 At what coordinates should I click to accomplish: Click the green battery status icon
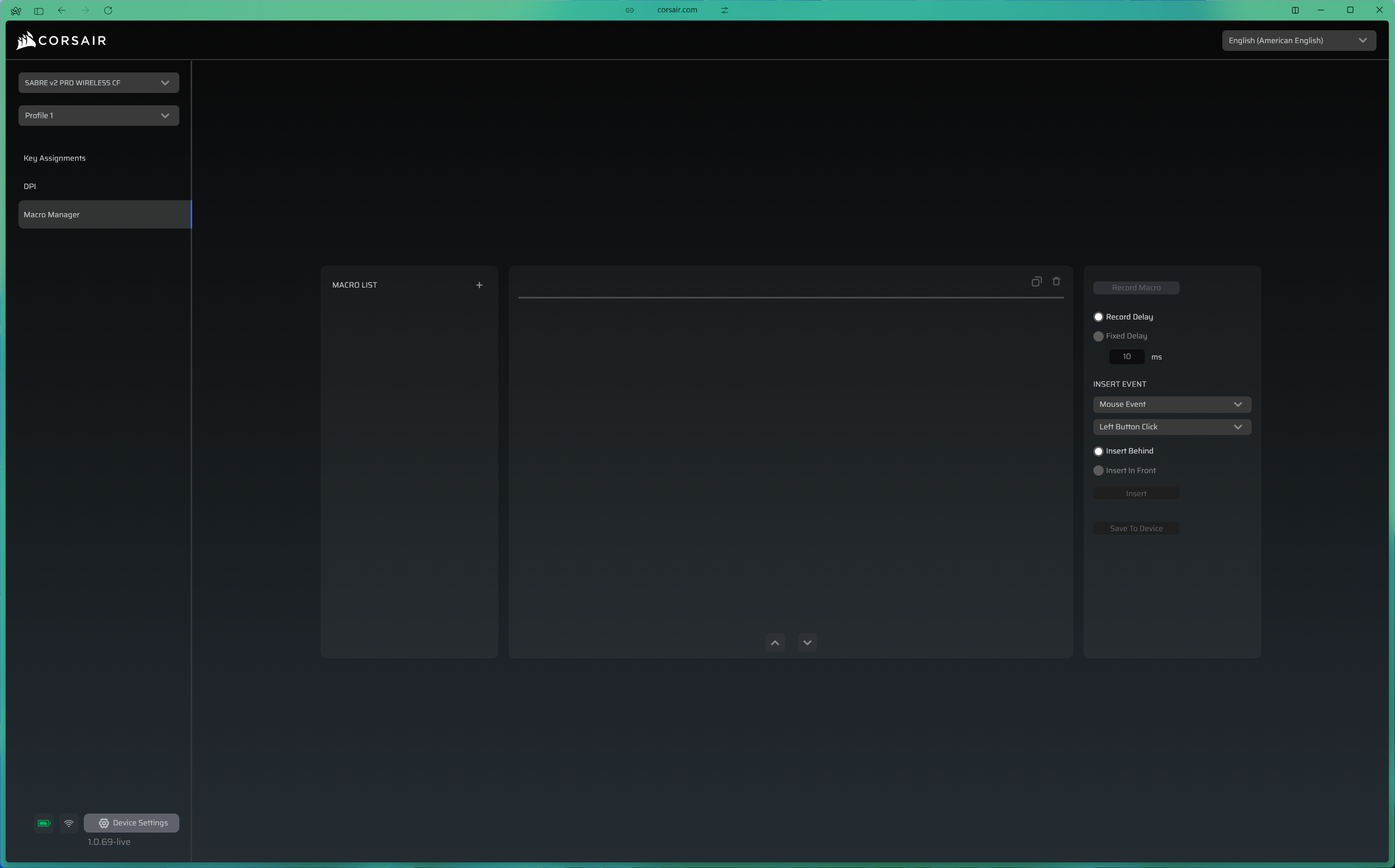[44, 823]
